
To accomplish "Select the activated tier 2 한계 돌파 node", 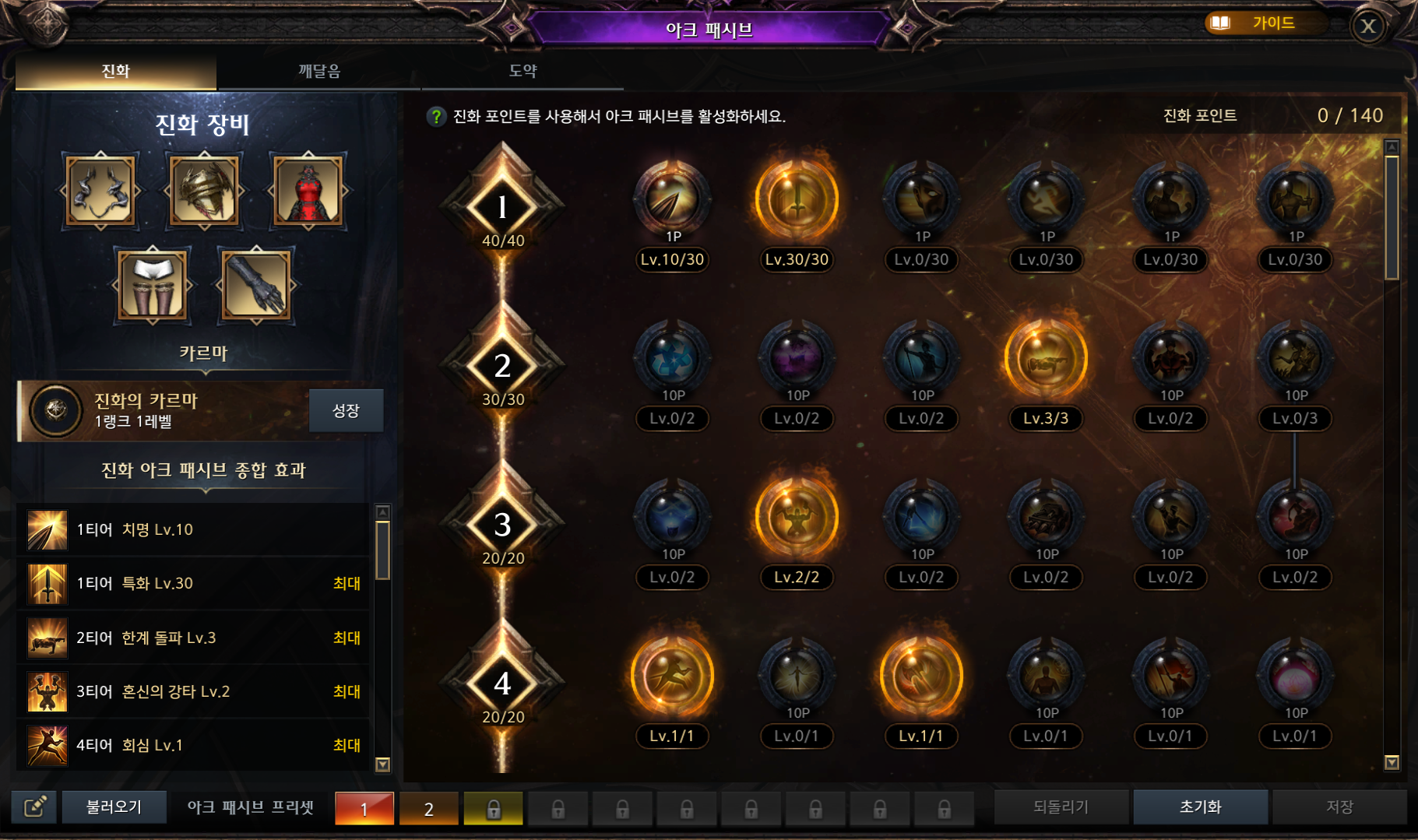I will click(x=1046, y=359).
